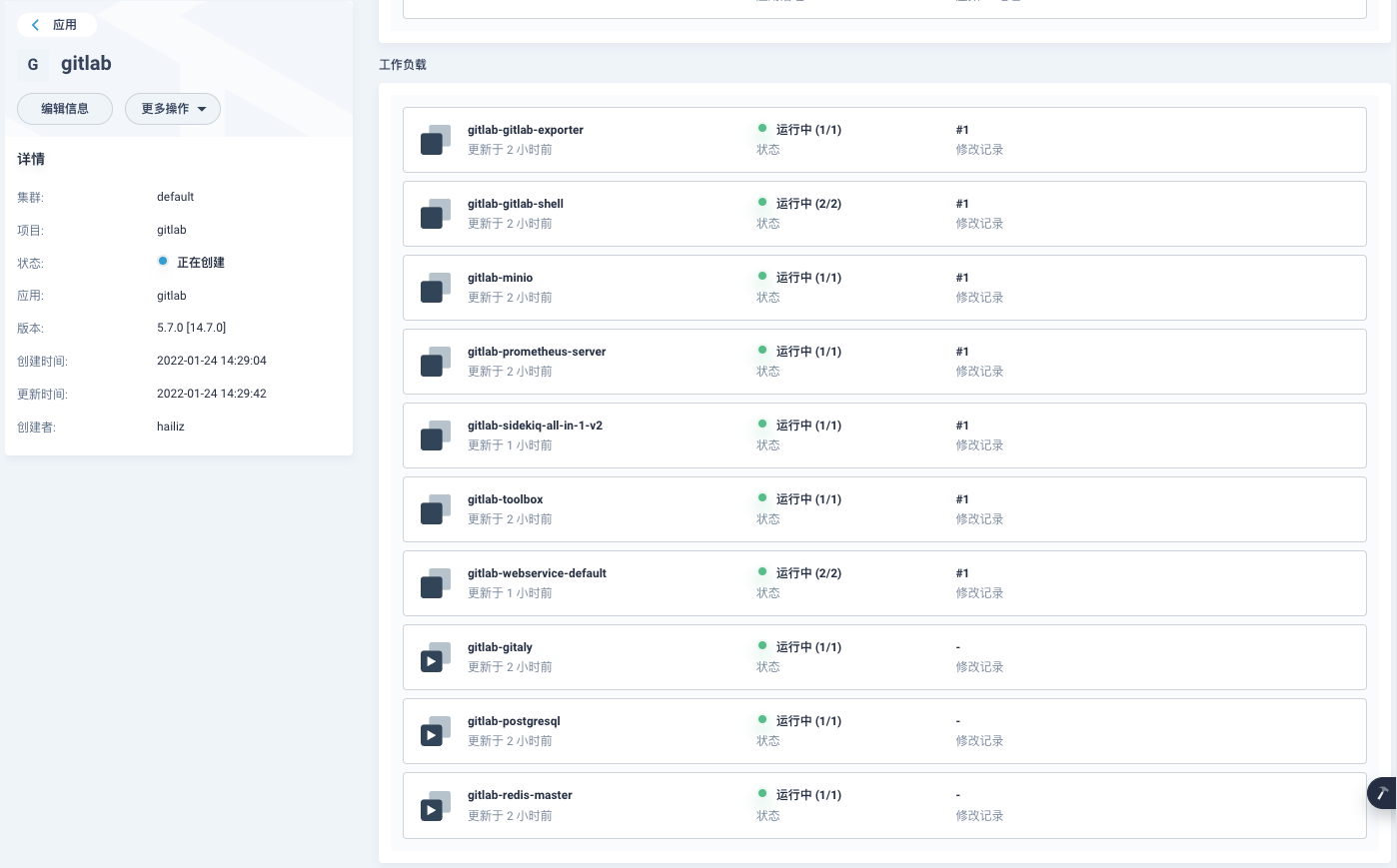1397x868 pixels.
Task: Open the gitlab-prometheus-server workload link
Action: click(537, 352)
